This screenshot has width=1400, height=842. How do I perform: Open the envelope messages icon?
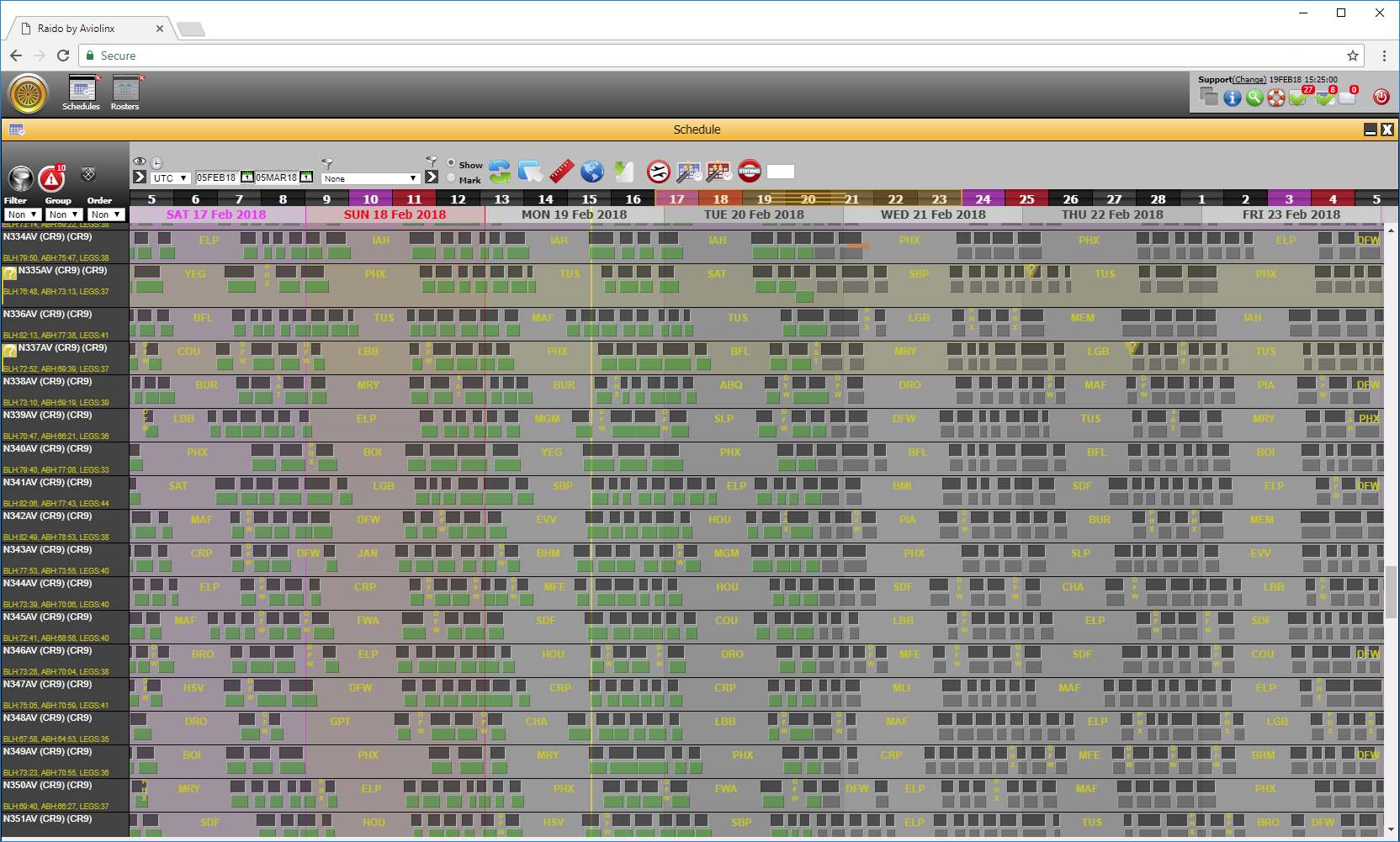click(x=1347, y=98)
